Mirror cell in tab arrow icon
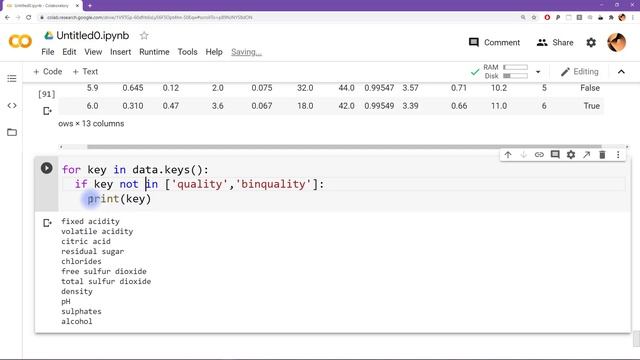The image size is (640, 360). [587, 155]
